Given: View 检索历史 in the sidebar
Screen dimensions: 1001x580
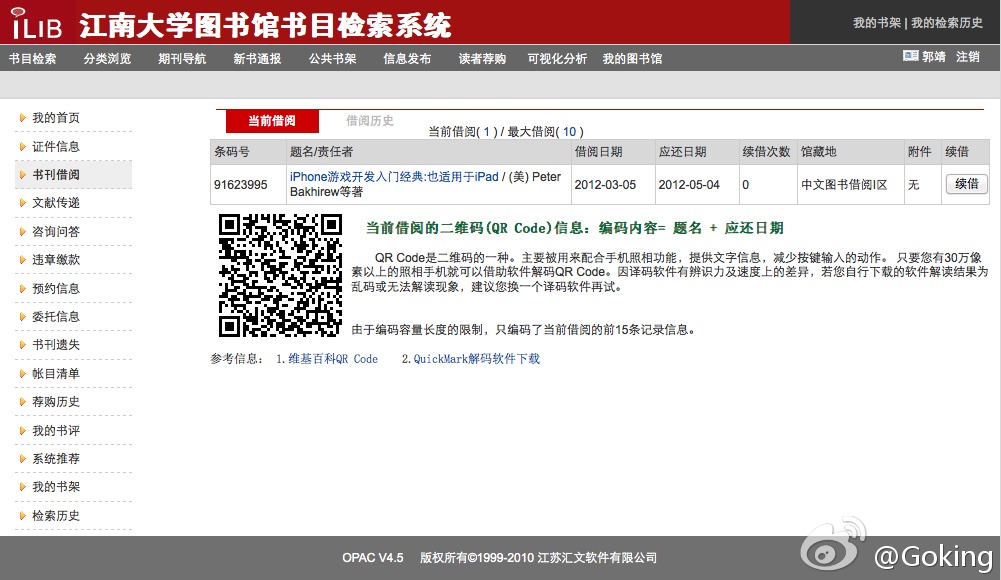Looking at the screenshot, I should pos(56,516).
